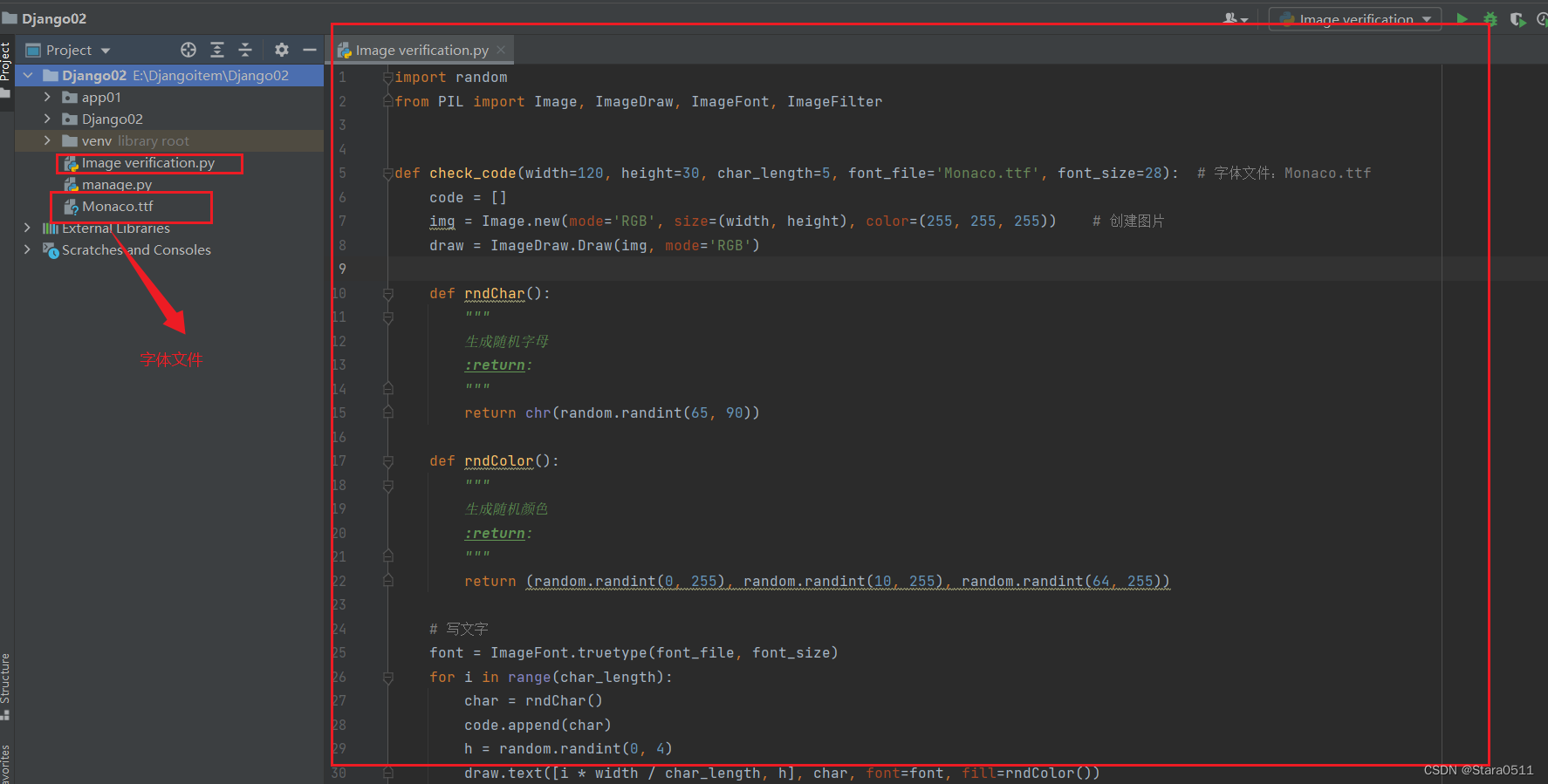The image size is (1548, 784).
Task: Expand the Django02 subfolder
Action: [x=47, y=119]
